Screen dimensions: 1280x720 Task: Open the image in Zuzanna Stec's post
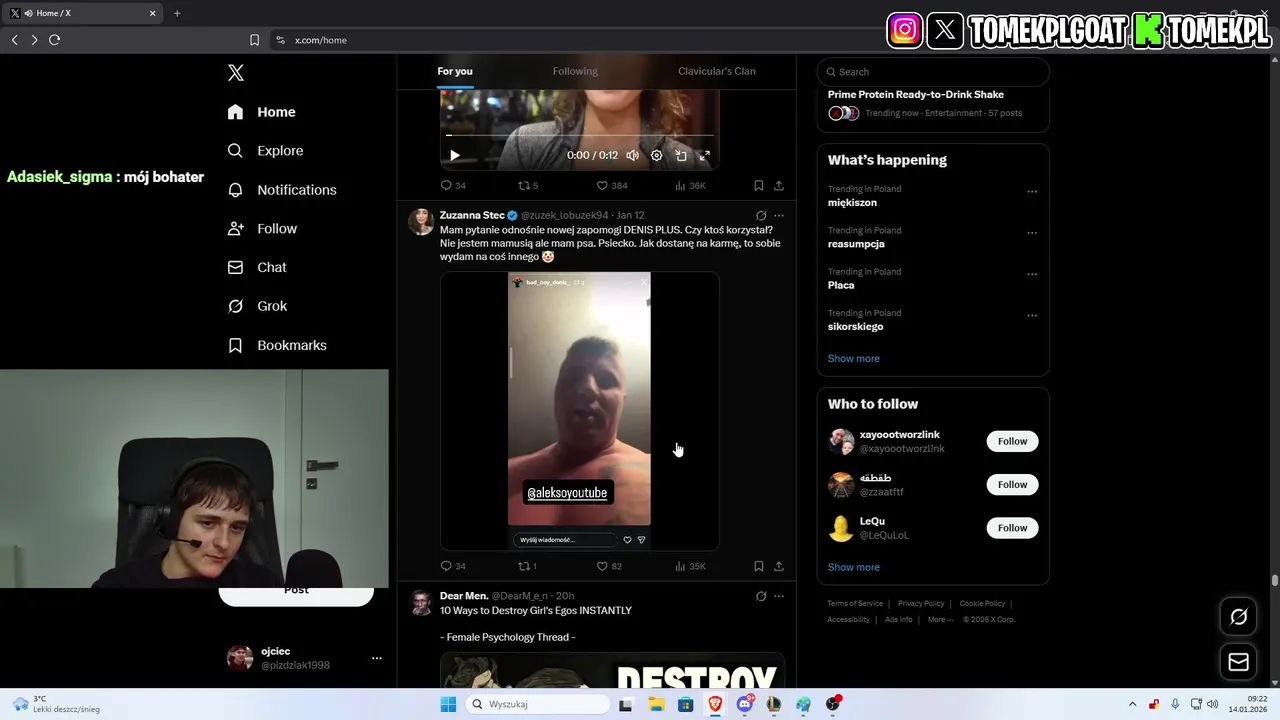(x=580, y=411)
